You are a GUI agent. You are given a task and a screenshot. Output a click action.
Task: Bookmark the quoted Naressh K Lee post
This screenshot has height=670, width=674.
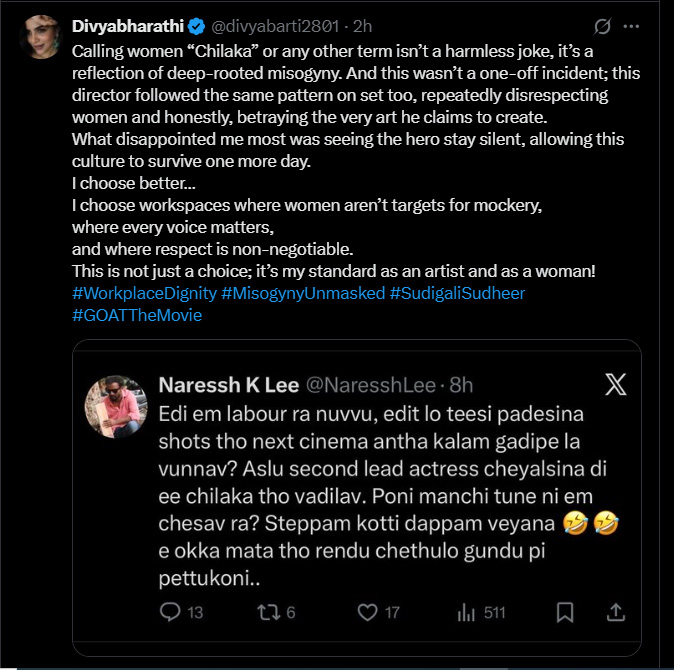[x=565, y=612]
